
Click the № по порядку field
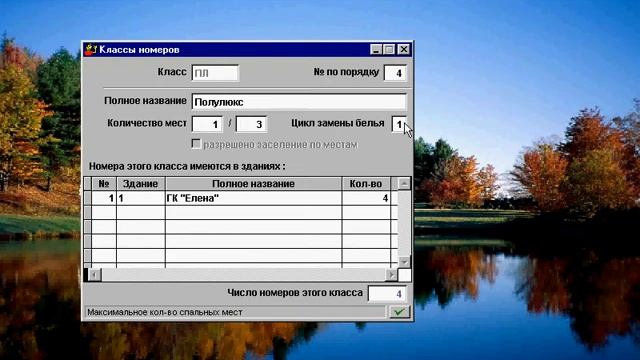pos(395,73)
